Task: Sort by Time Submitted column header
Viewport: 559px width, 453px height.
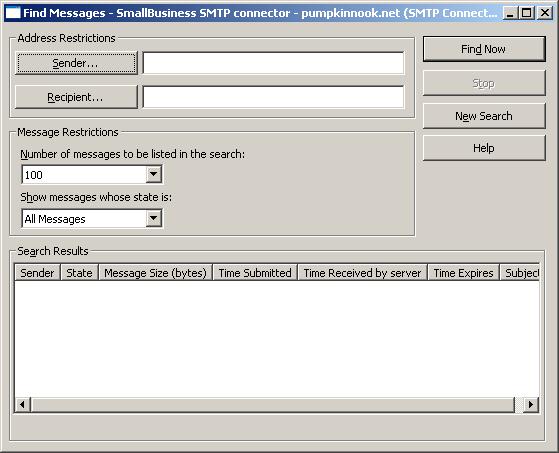Action: tap(255, 273)
